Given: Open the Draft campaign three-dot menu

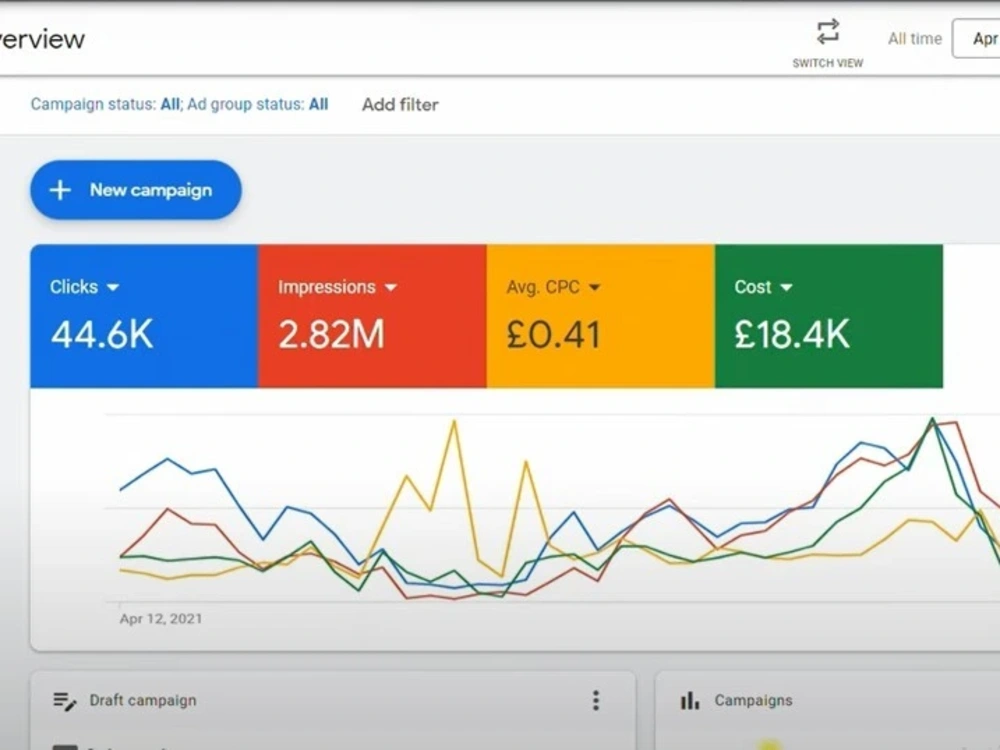Looking at the screenshot, I should coord(596,700).
